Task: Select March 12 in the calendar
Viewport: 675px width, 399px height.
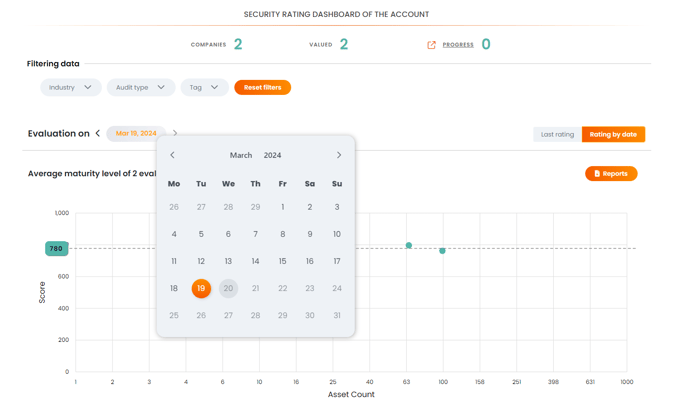Action: tap(201, 261)
